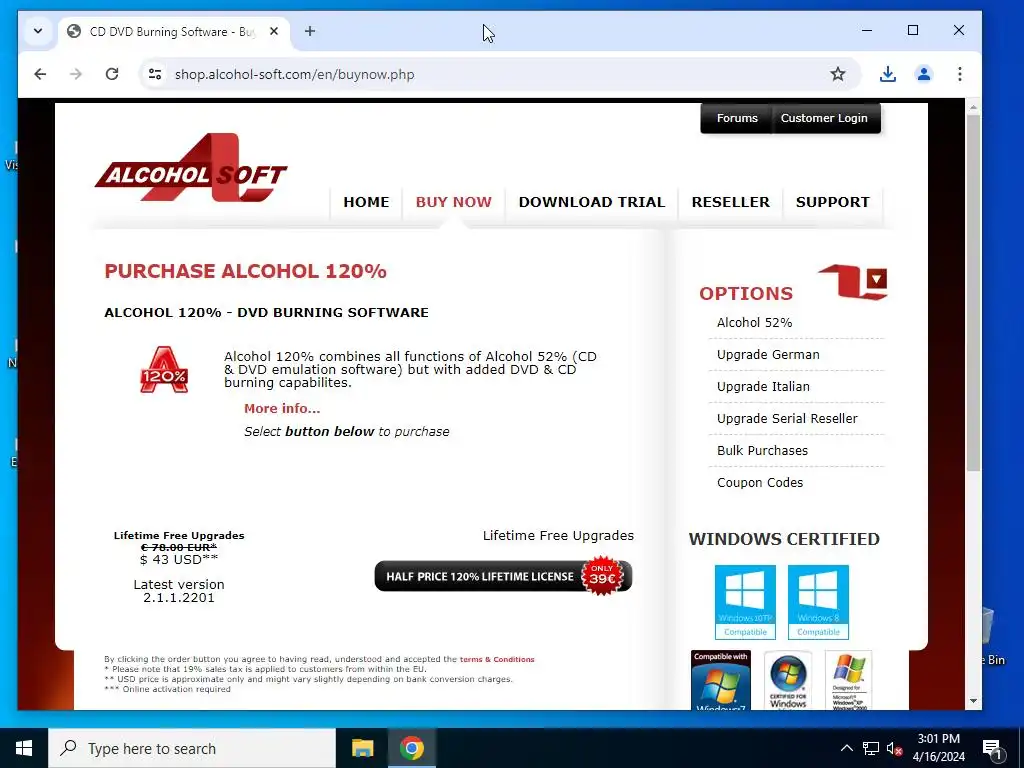This screenshot has width=1024, height=768.
Task: Click Certified for Windows badge
Action: click(788, 680)
